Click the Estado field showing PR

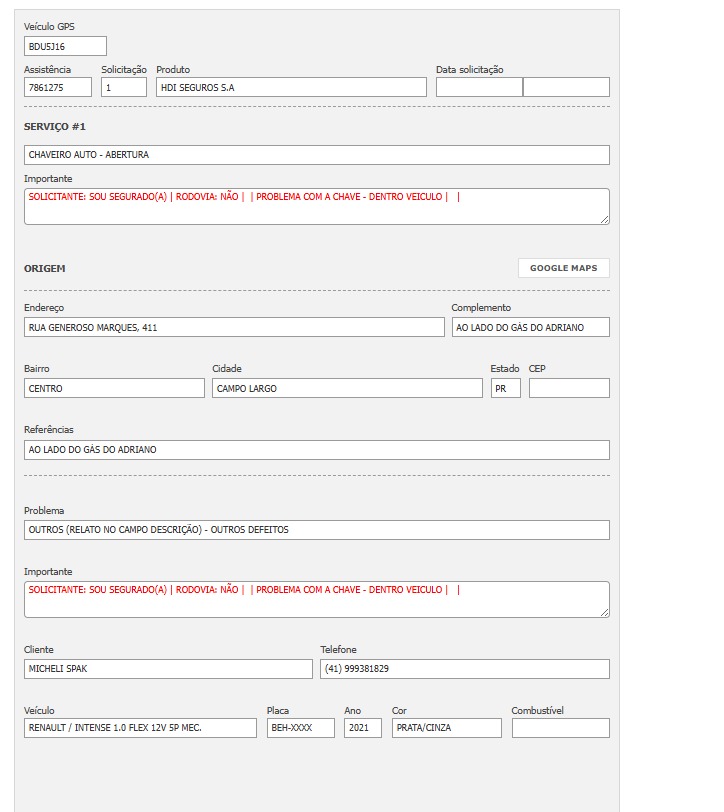pos(505,388)
